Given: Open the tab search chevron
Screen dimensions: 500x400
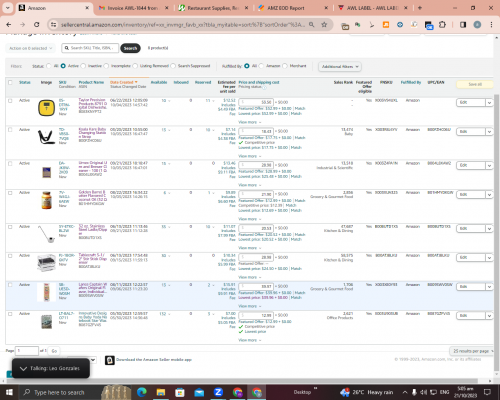Looking at the screenshot, I should pyautogui.click(x=8, y=8).
